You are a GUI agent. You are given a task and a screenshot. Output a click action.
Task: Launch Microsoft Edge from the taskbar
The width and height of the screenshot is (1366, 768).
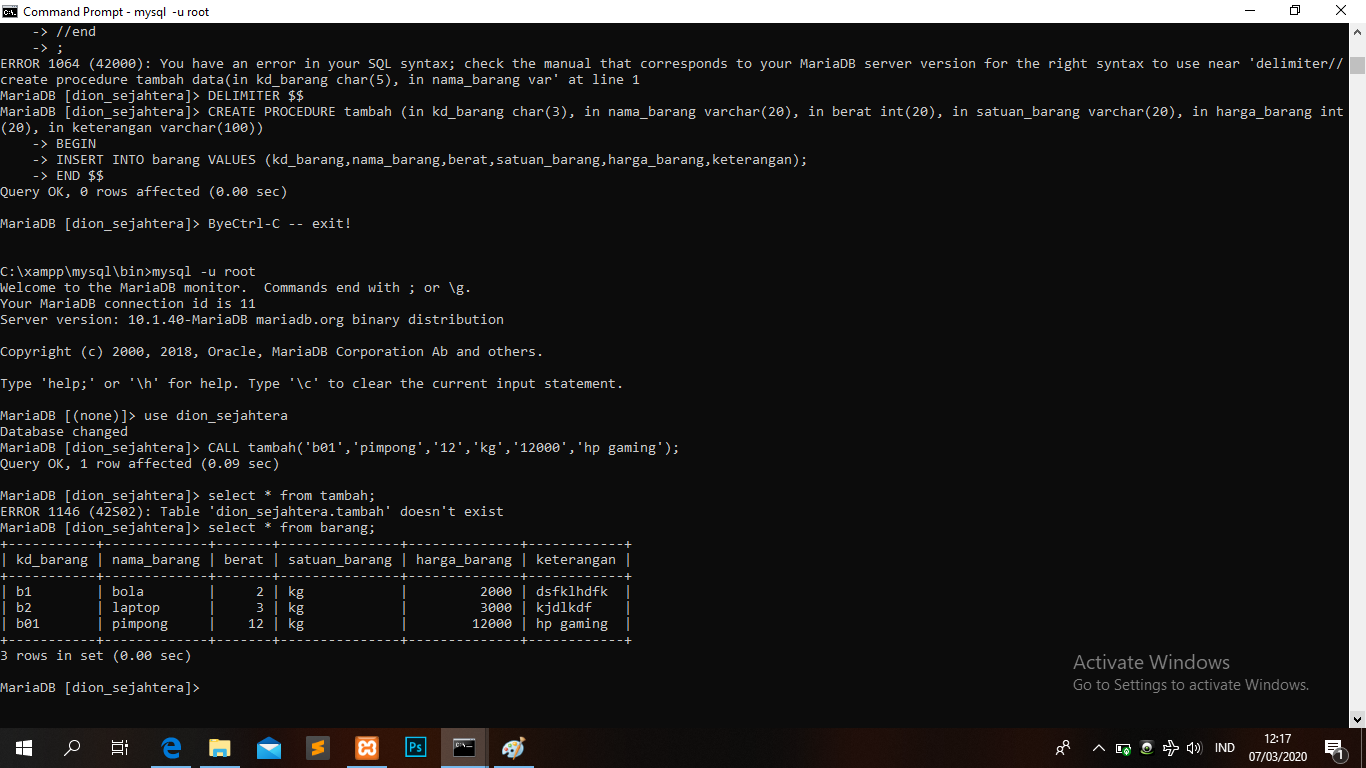[x=171, y=747]
